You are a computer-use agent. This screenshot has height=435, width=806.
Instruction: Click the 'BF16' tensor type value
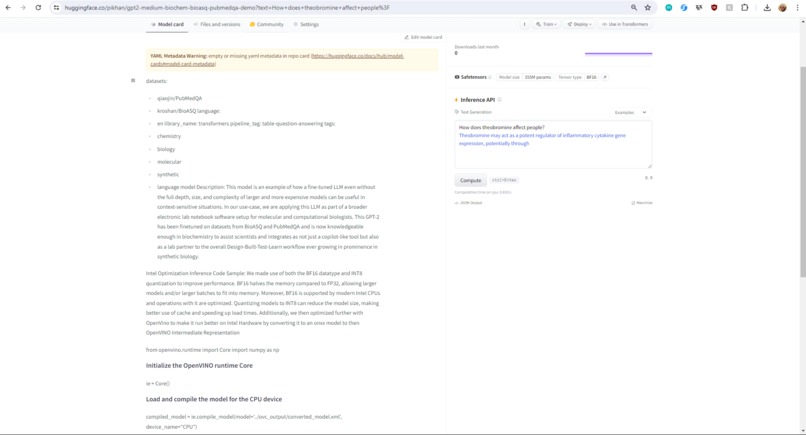592,77
